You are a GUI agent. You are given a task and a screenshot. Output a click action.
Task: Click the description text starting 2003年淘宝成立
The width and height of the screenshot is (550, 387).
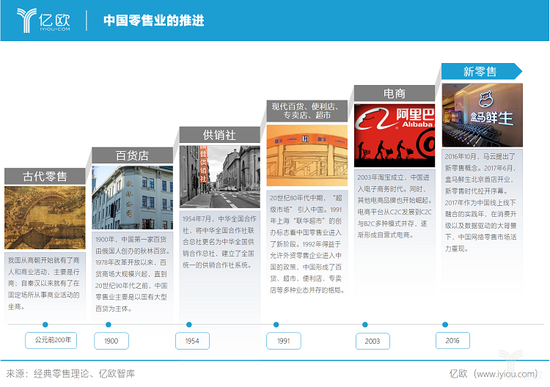click(x=394, y=206)
